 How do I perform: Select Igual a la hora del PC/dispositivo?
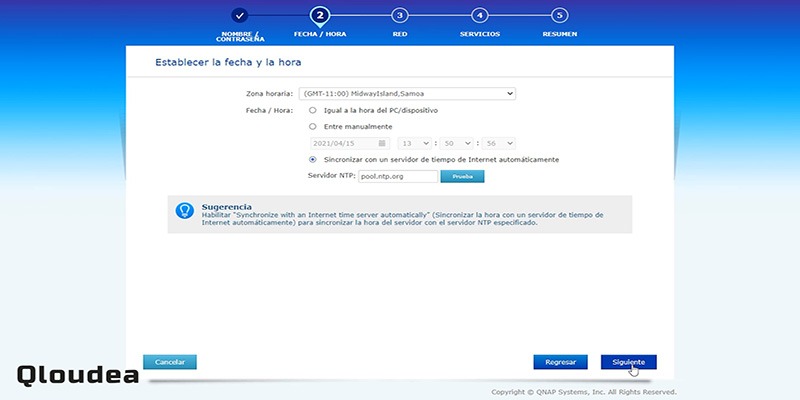tap(313, 110)
